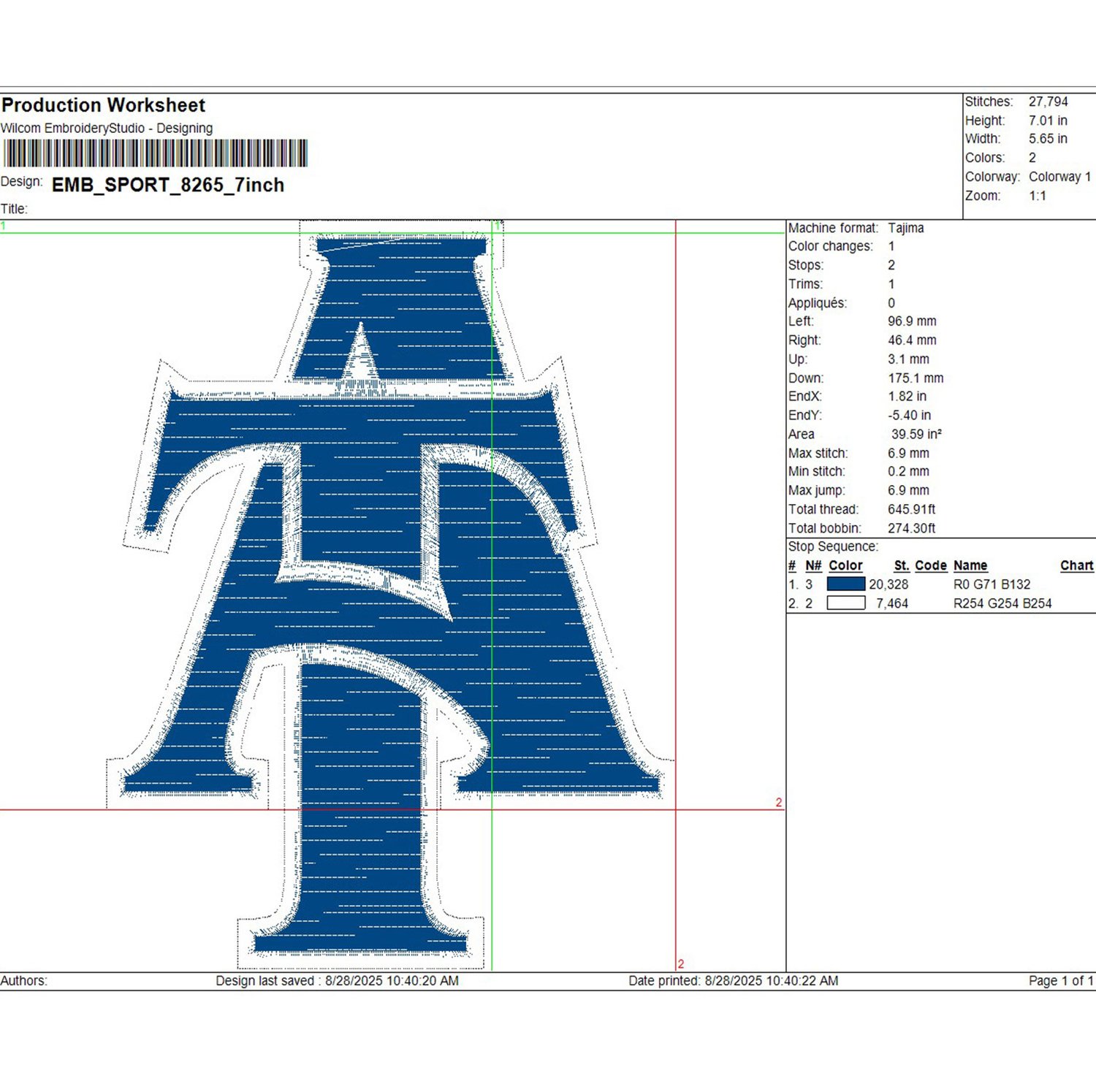Click the Trims value
Image resolution: width=1096 pixels, height=1092 pixels.
pyautogui.click(x=891, y=284)
